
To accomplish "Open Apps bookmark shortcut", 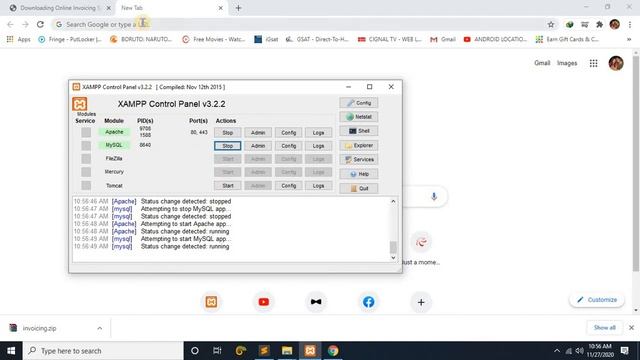I will (x=18, y=39).
